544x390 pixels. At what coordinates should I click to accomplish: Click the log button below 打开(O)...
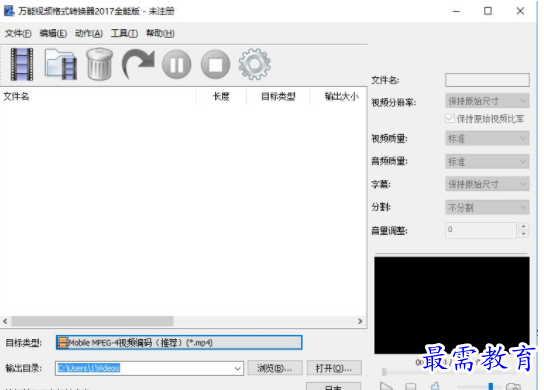point(333,386)
